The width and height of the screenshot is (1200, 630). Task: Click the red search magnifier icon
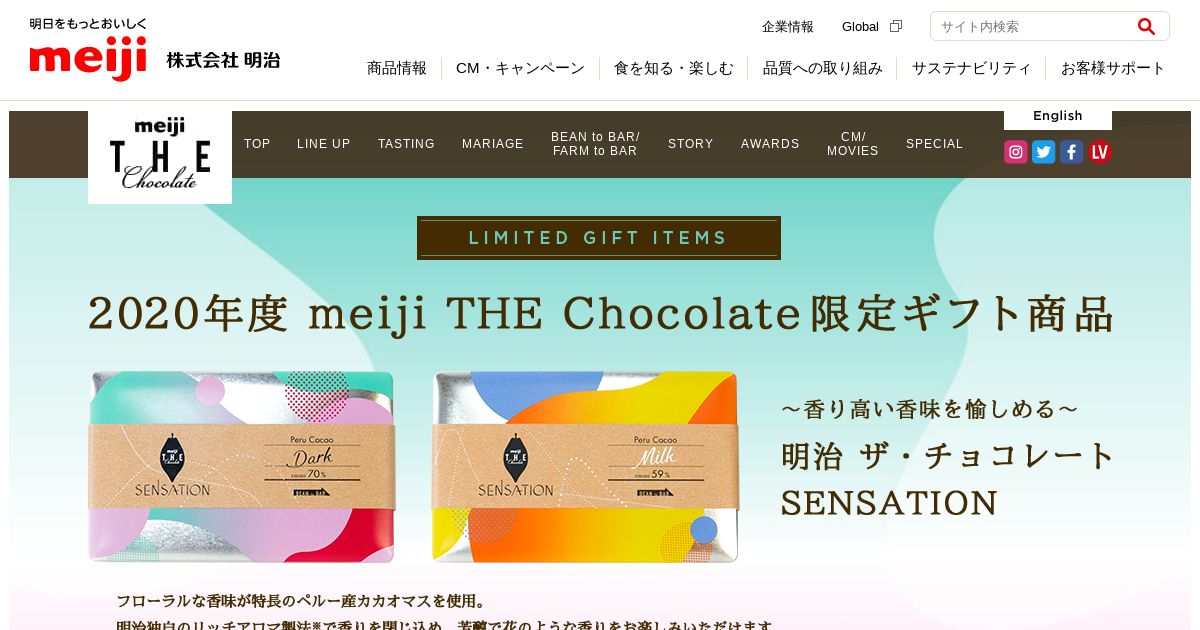1146,26
